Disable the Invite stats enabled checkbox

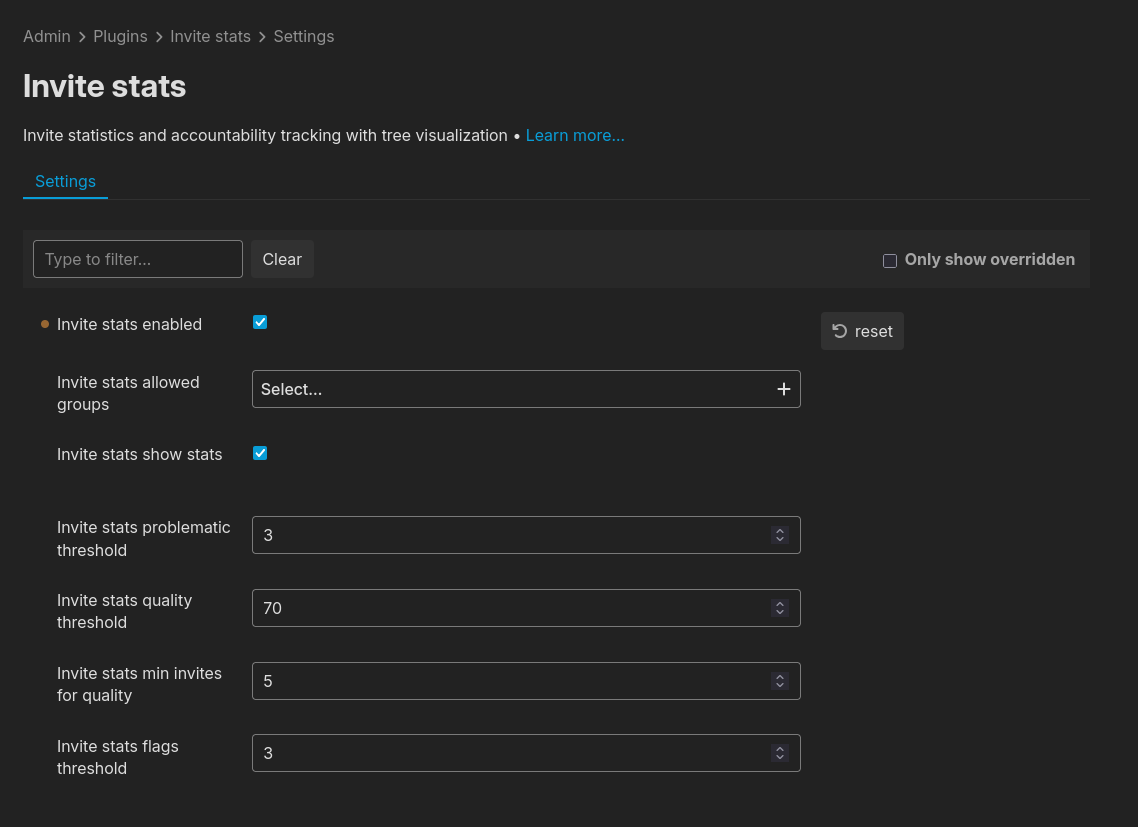(x=260, y=322)
